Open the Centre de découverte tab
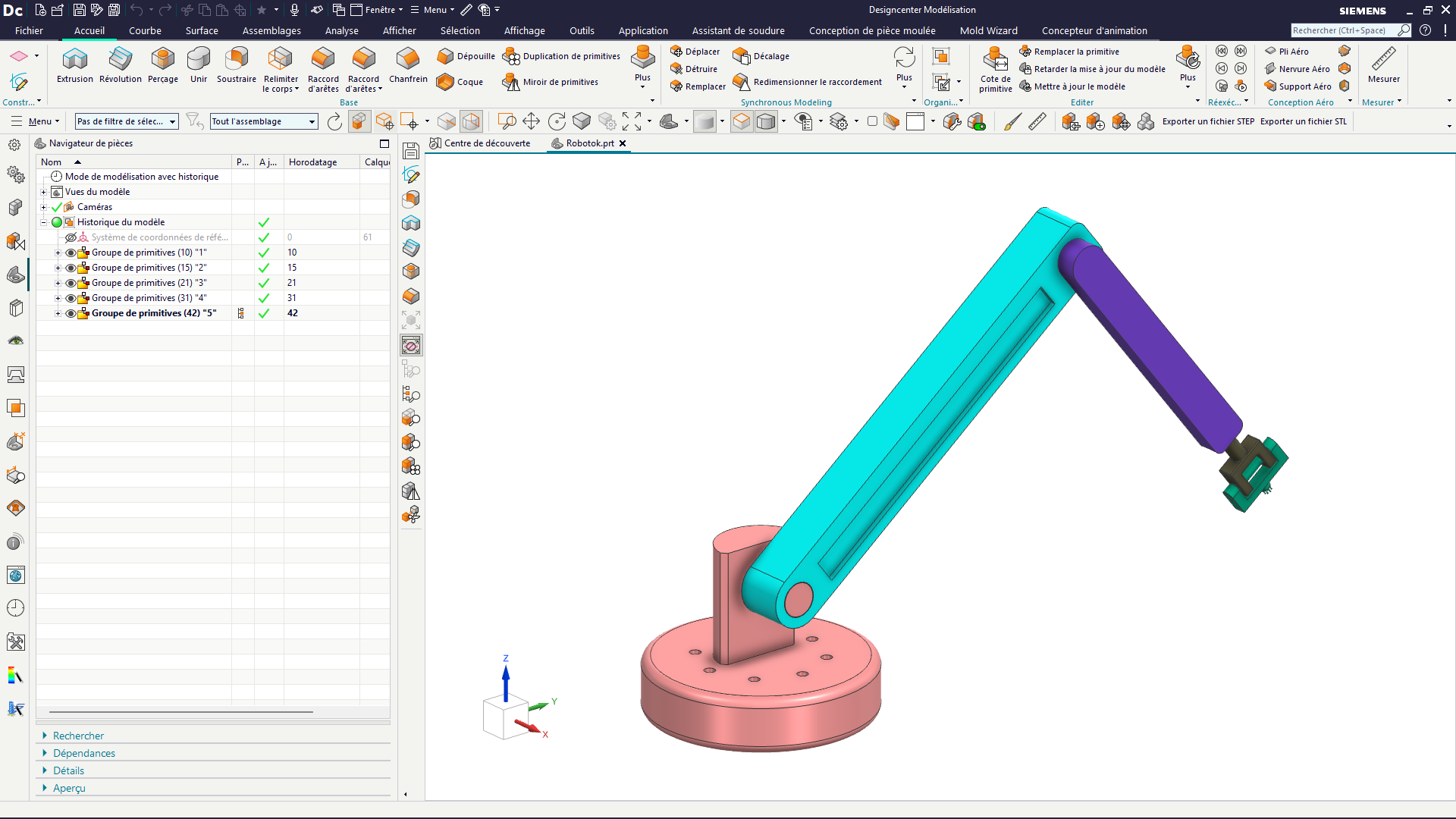 pos(481,143)
